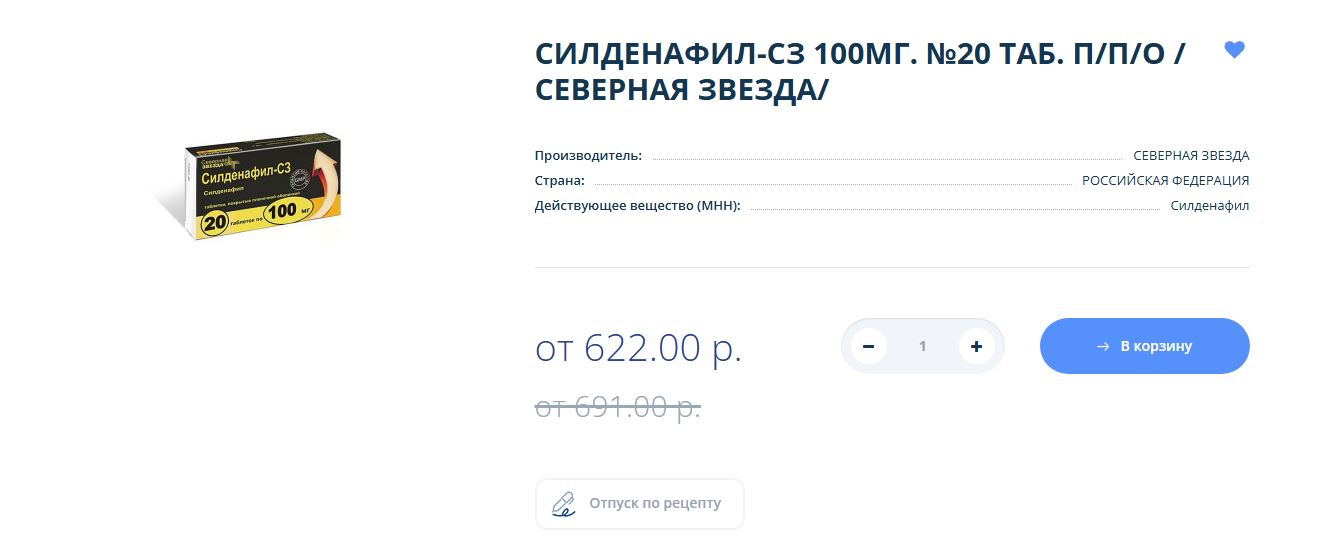Click 'Действующее вещество (МНН):' label
This screenshot has height=548, width=1320.
point(637,206)
